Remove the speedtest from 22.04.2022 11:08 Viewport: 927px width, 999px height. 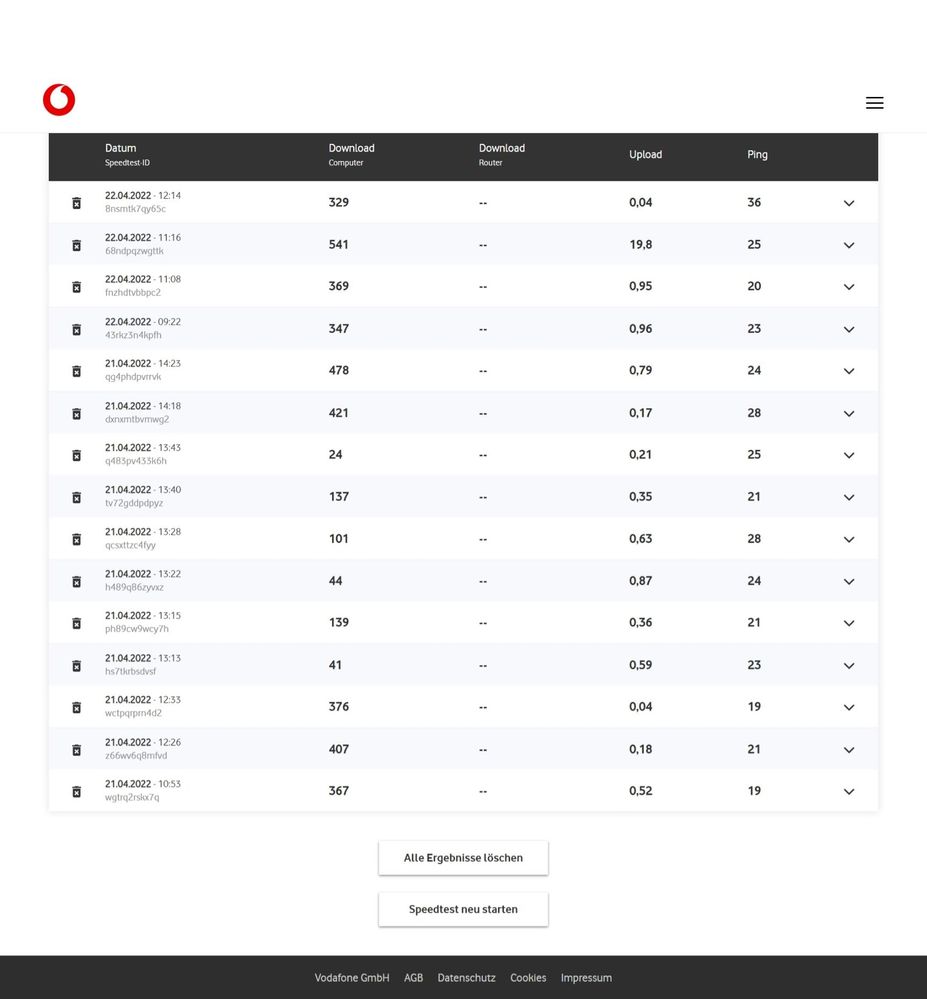pos(76,286)
